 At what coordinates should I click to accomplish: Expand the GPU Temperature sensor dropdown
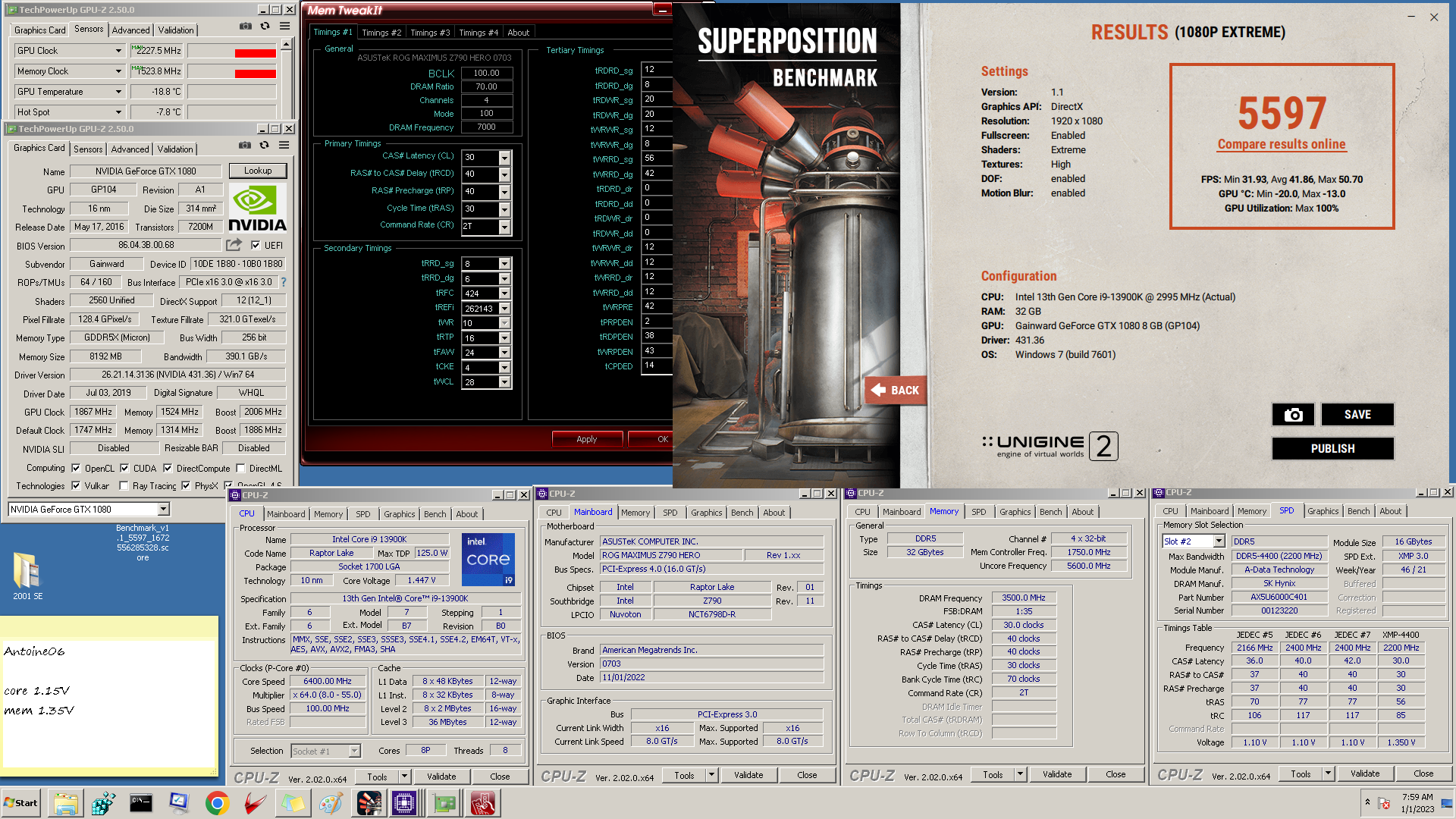coord(118,92)
